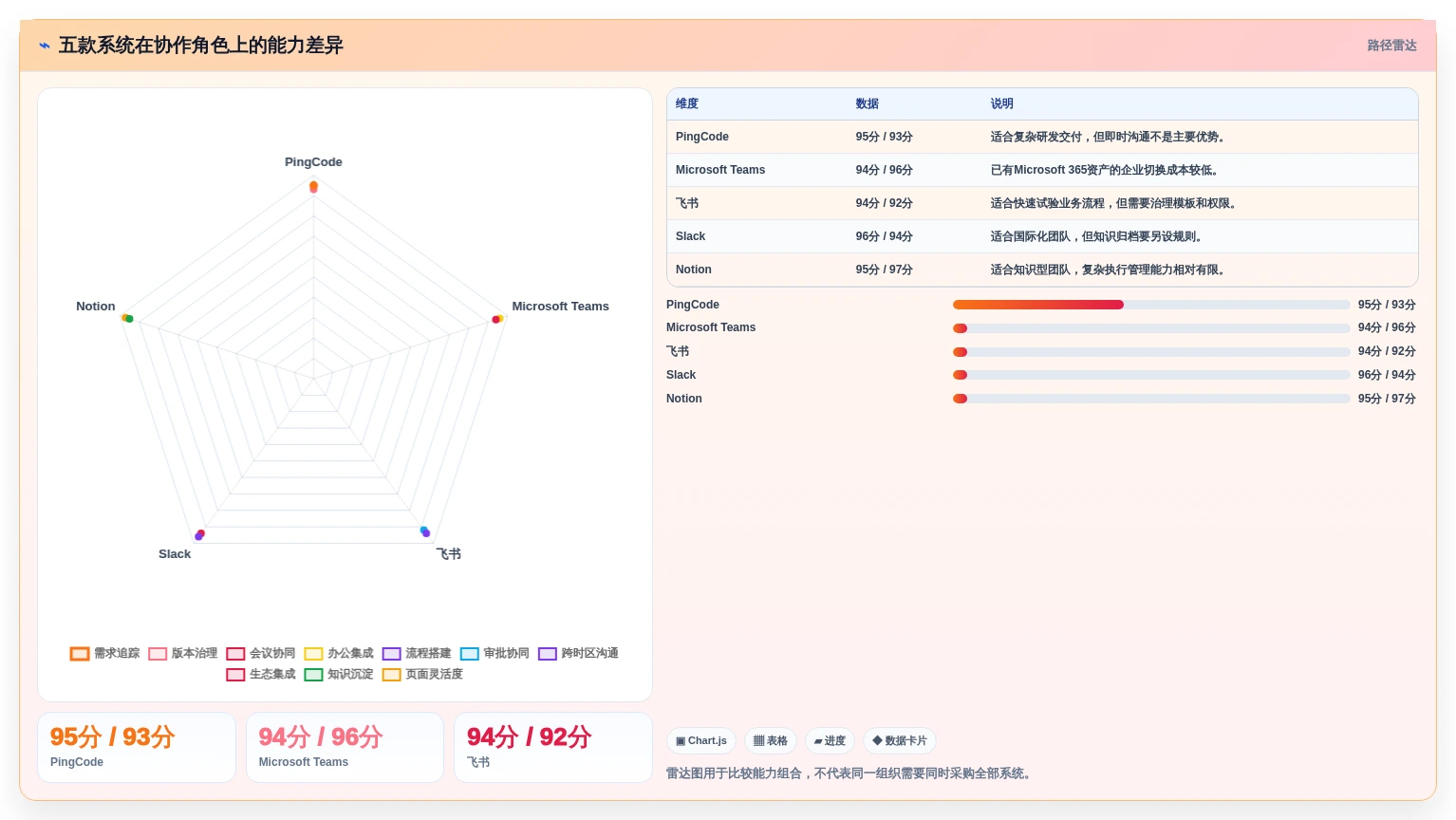This screenshot has width=1456, height=820.
Task: Select the PingCode table row name
Action: click(702, 137)
